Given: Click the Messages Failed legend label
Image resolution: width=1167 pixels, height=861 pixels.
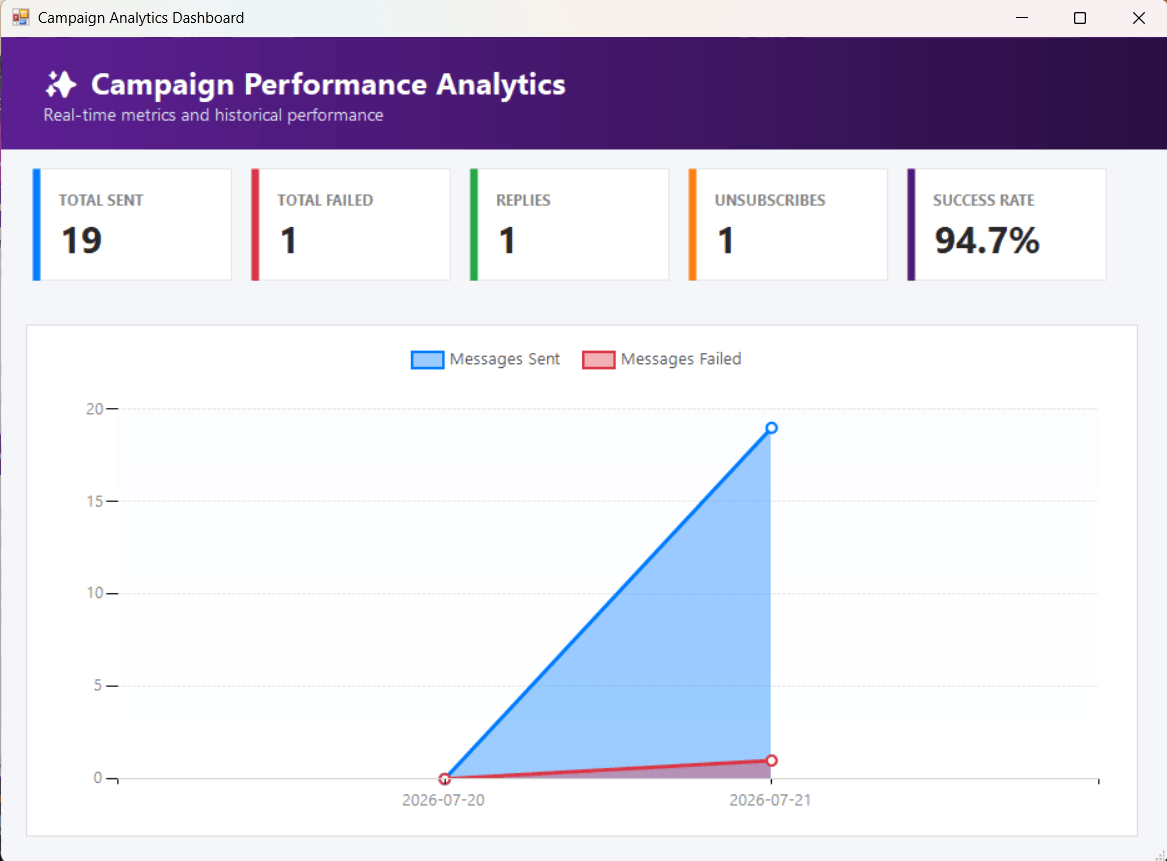Looking at the screenshot, I should point(681,359).
